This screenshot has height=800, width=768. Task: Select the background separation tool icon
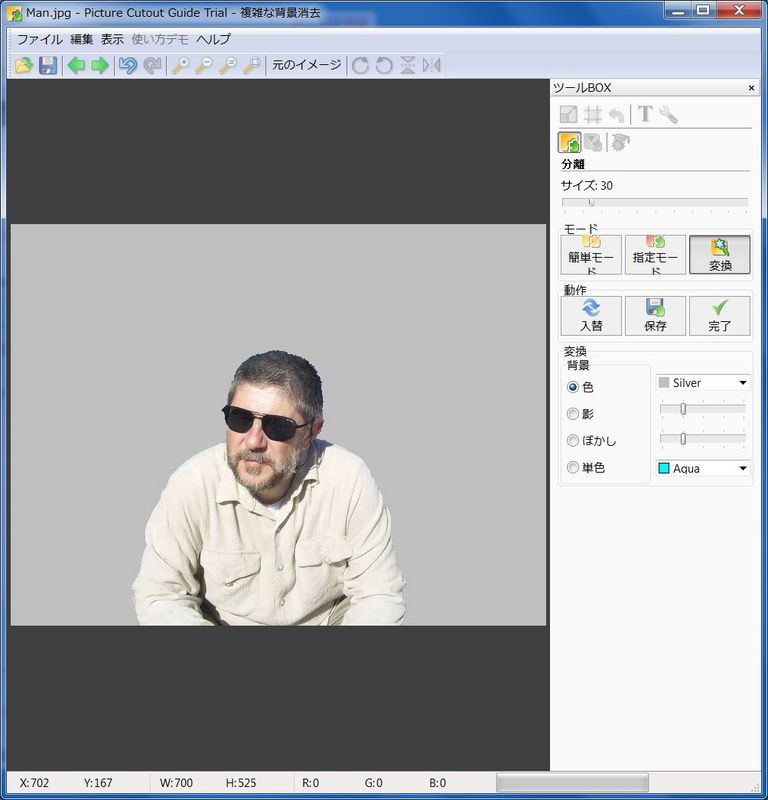(569, 142)
